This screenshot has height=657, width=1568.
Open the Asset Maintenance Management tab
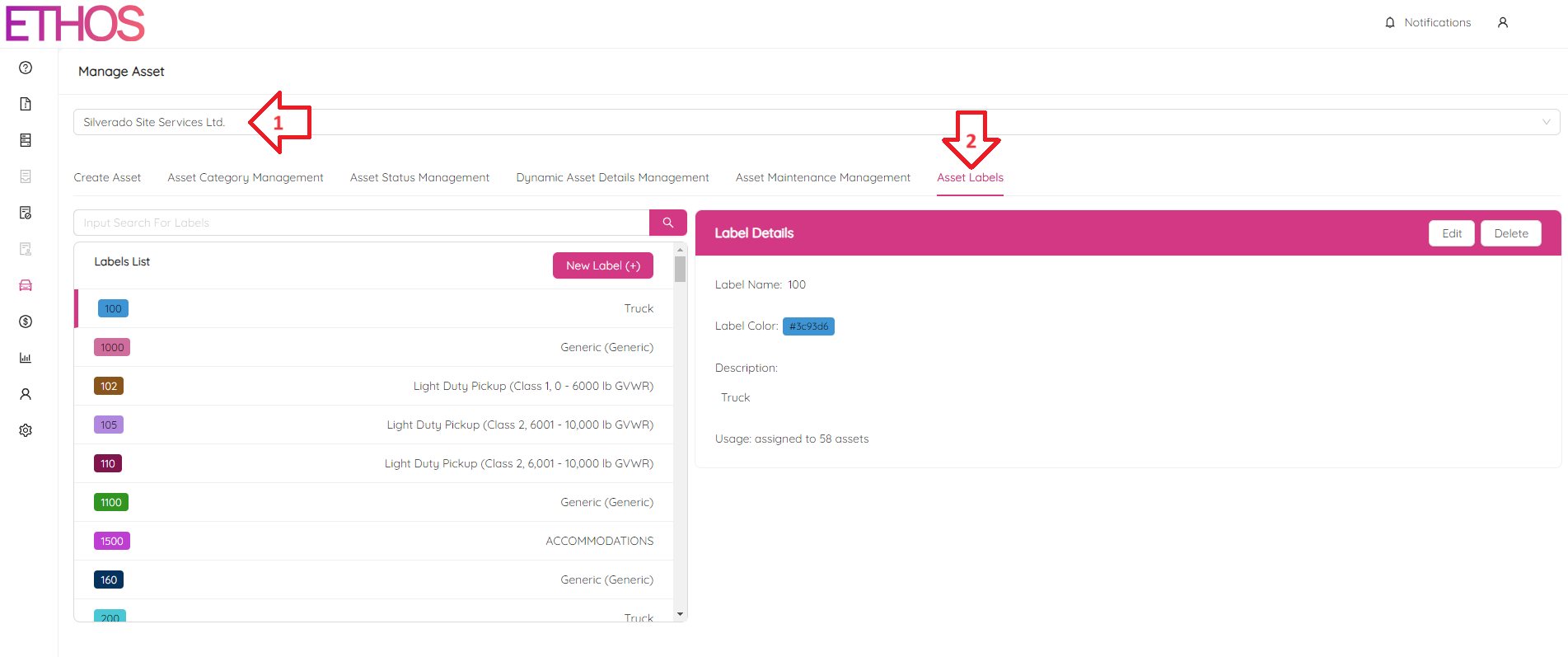point(822,177)
